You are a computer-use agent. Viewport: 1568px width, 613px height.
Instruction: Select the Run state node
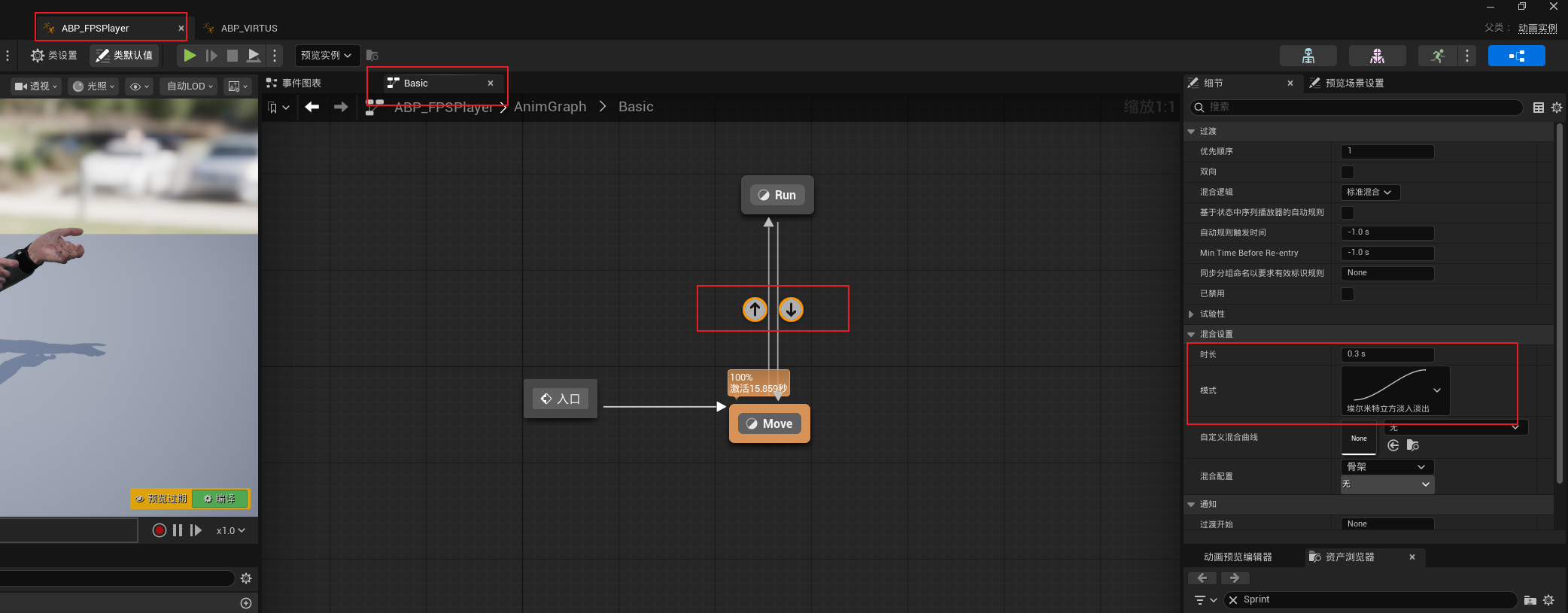777,195
